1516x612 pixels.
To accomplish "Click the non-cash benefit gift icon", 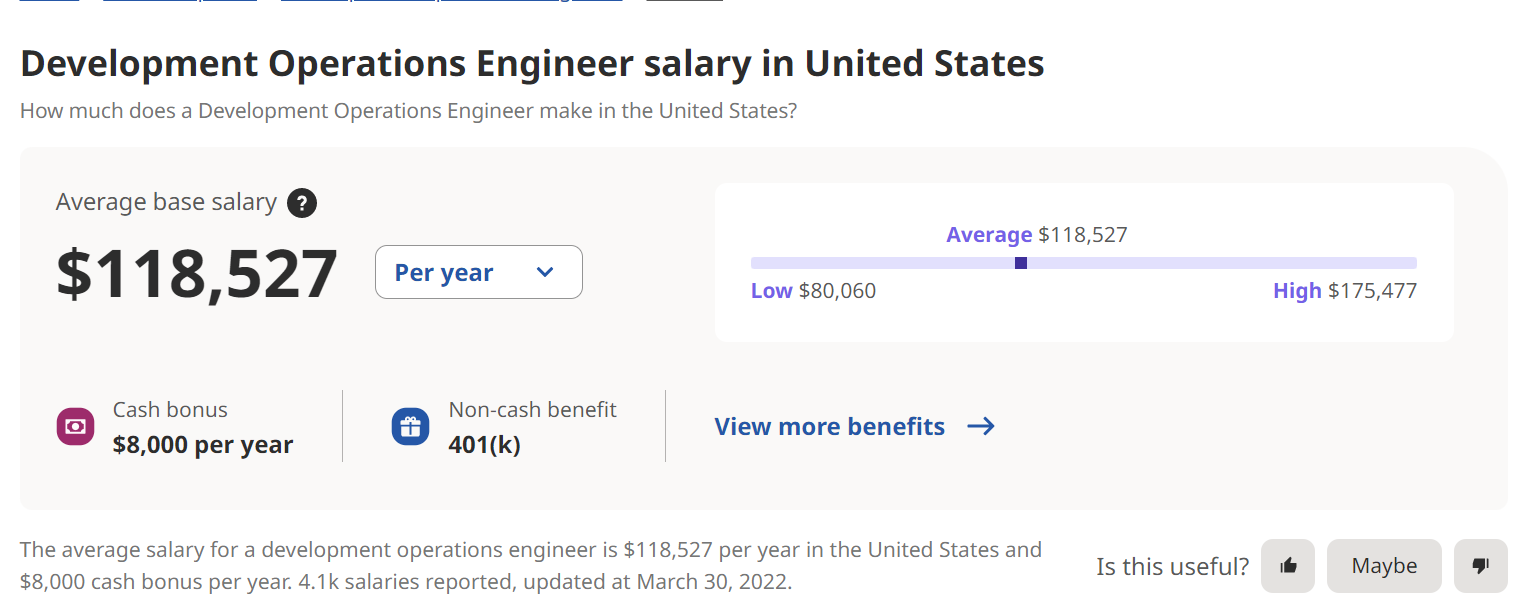I will (410, 427).
